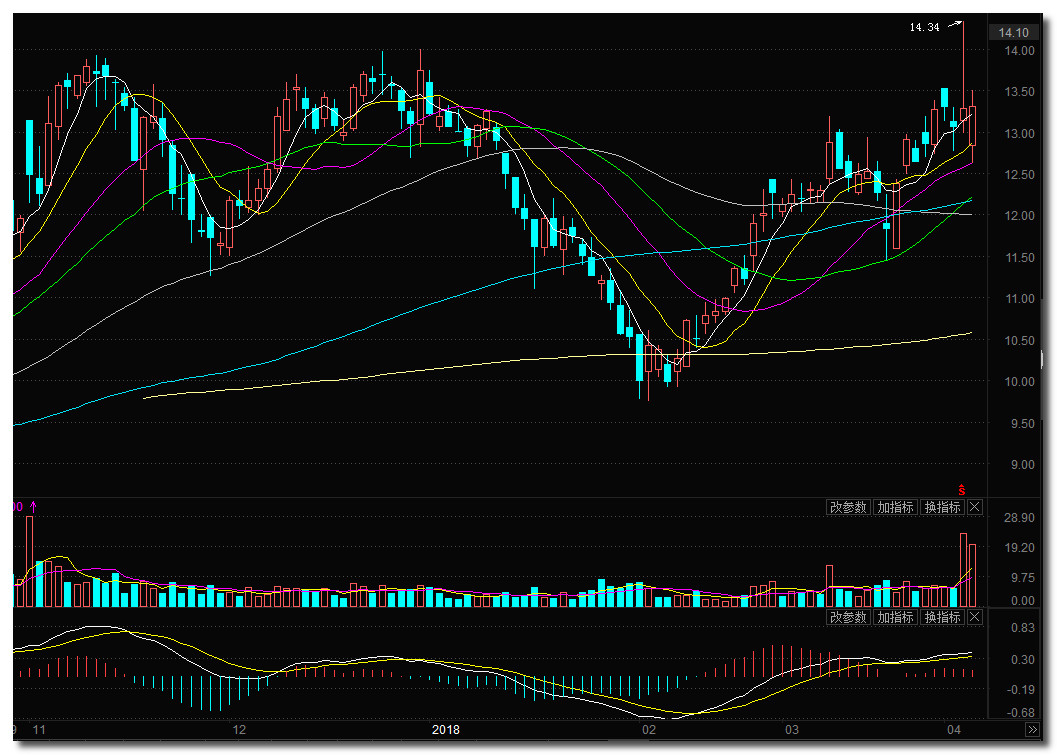Screen dimensions: 1057x755
Task: Click 改参数 in the MACD panel
Action: (848, 617)
